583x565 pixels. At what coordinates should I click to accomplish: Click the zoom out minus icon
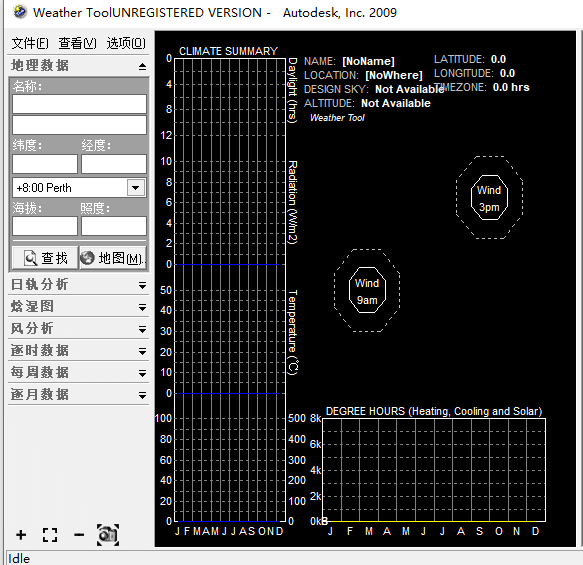pyautogui.click(x=79, y=535)
